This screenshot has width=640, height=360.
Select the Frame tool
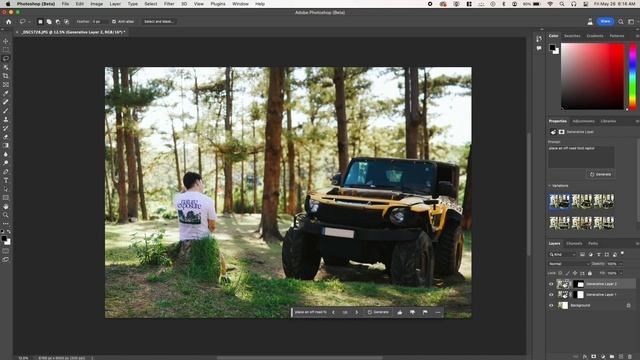(6, 84)
